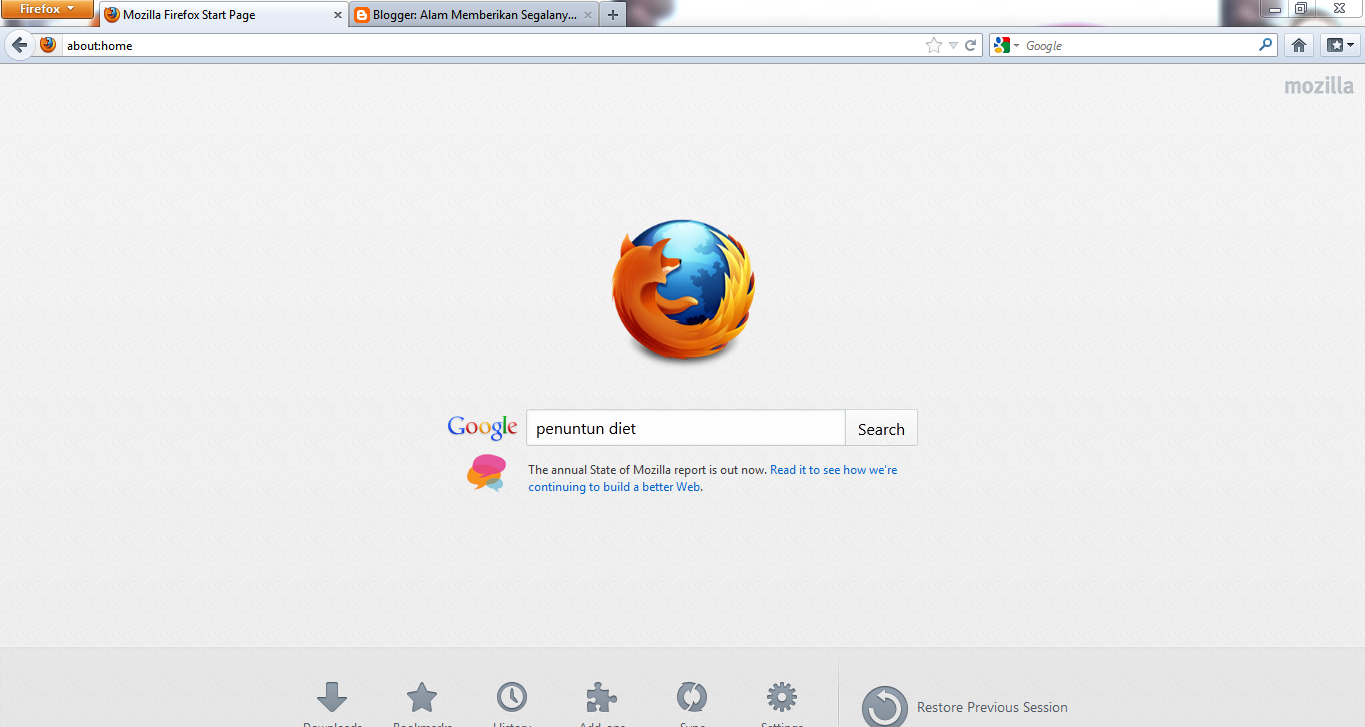Click the 'penuntun diet' search field
The width and height of the screenshot is (1365, 727).
pyautogui.click(x=686, y=428)
